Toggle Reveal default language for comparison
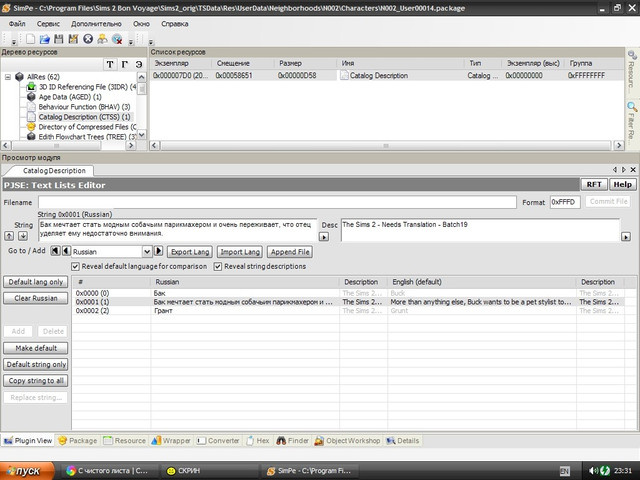This screenshot has height=480, width=640. [x=75, y=267]
